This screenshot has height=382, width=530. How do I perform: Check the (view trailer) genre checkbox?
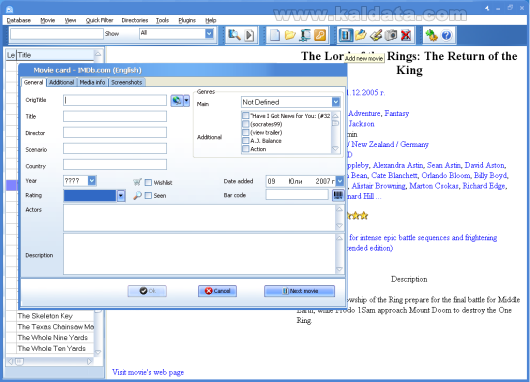[x=246, y=132]
